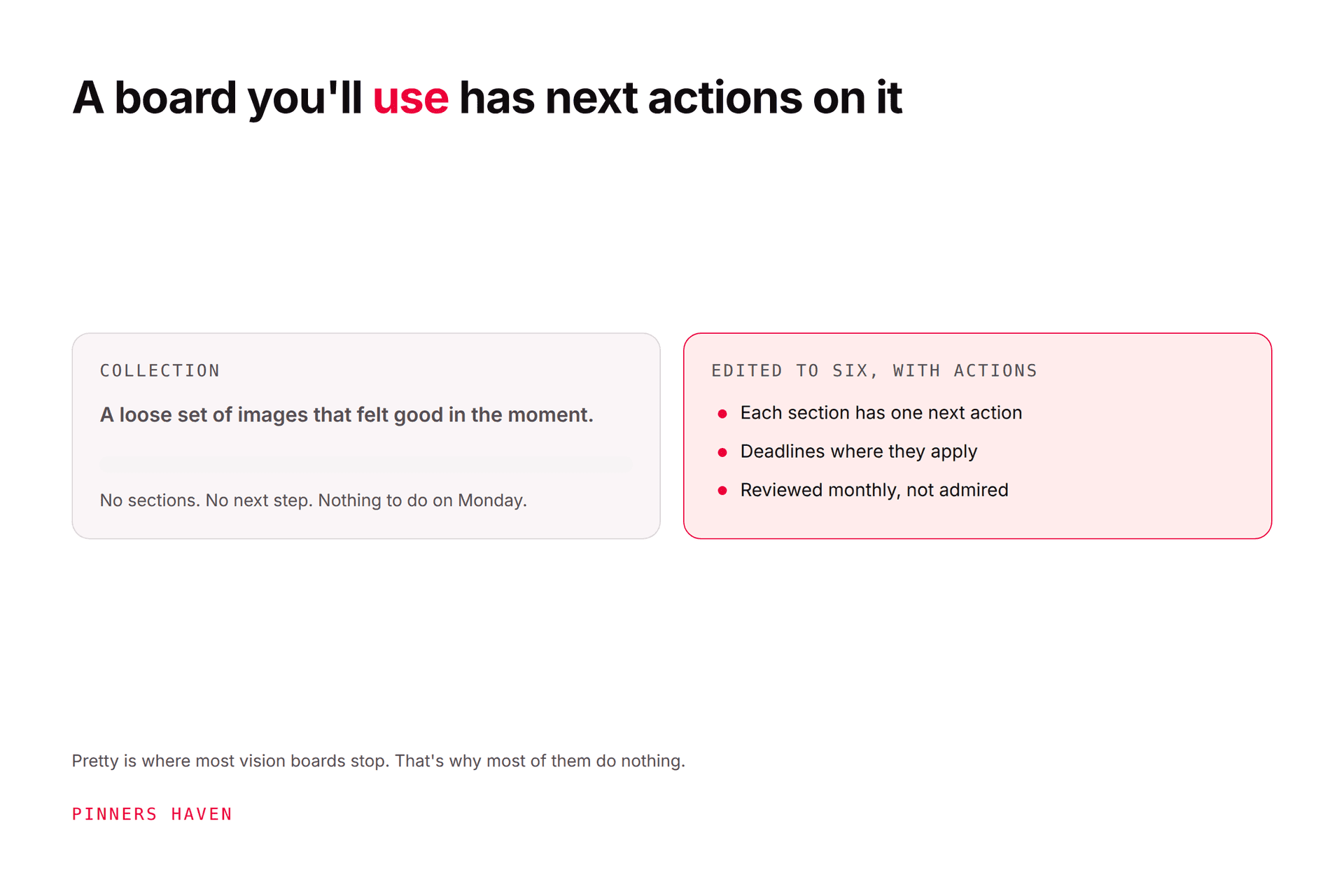Click 'has next actions on it' in the headline

tap(680, 97)
